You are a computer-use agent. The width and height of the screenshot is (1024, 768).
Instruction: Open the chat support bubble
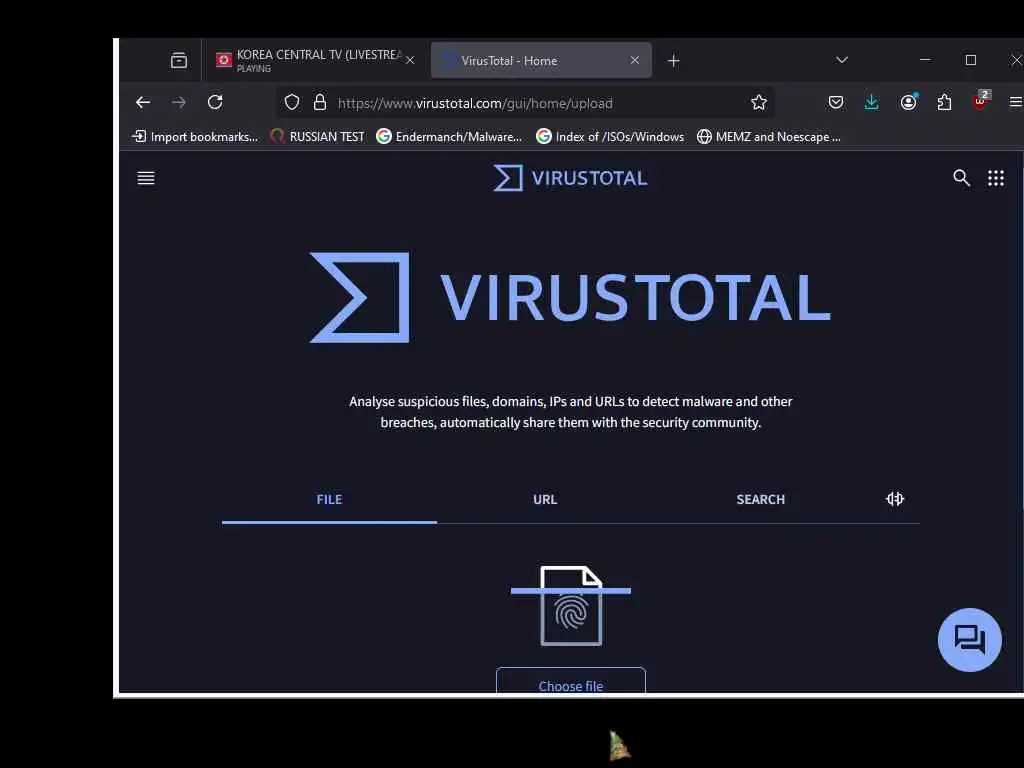click(x=969, y=639)
